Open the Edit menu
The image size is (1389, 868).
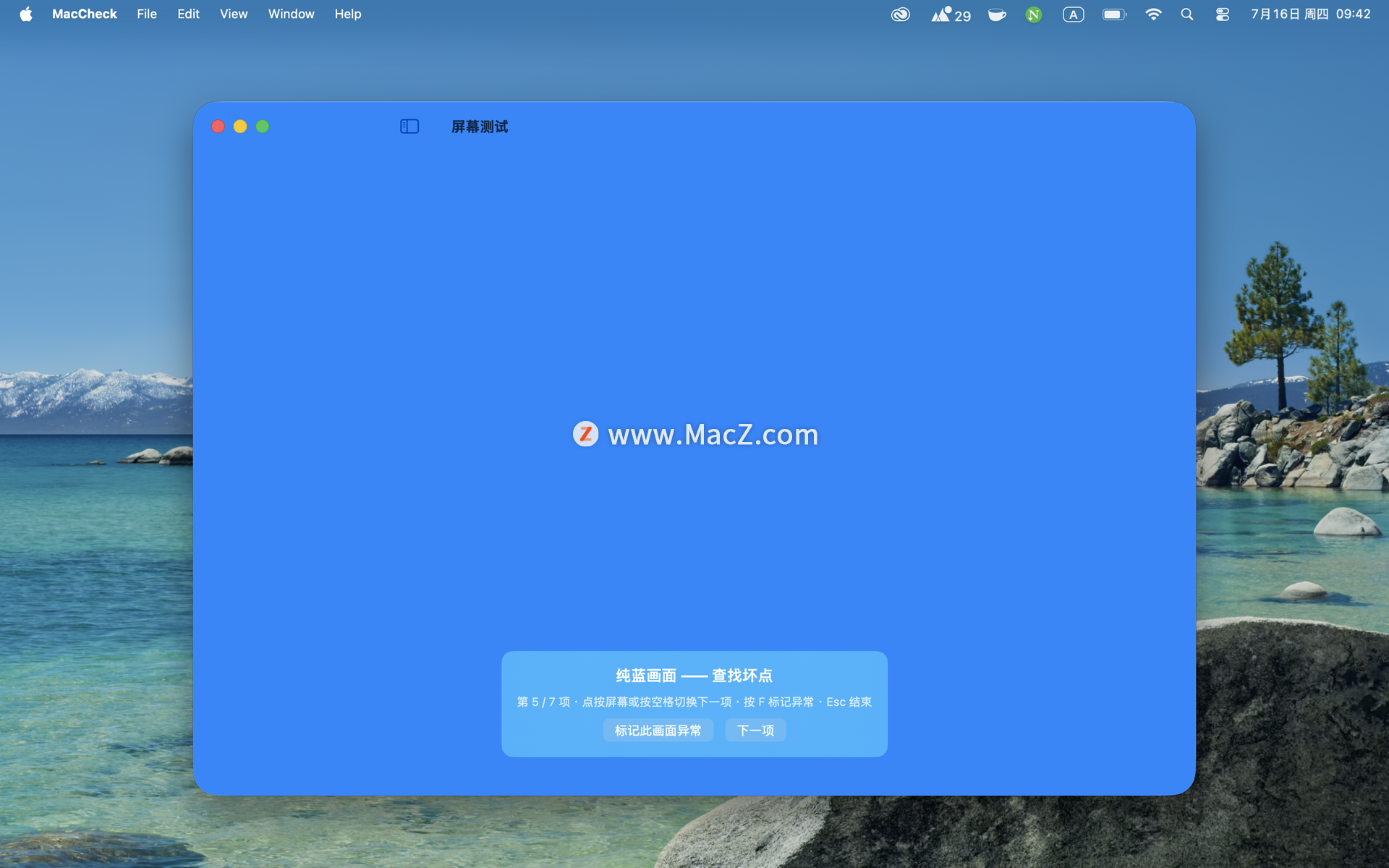coord(188,14)
